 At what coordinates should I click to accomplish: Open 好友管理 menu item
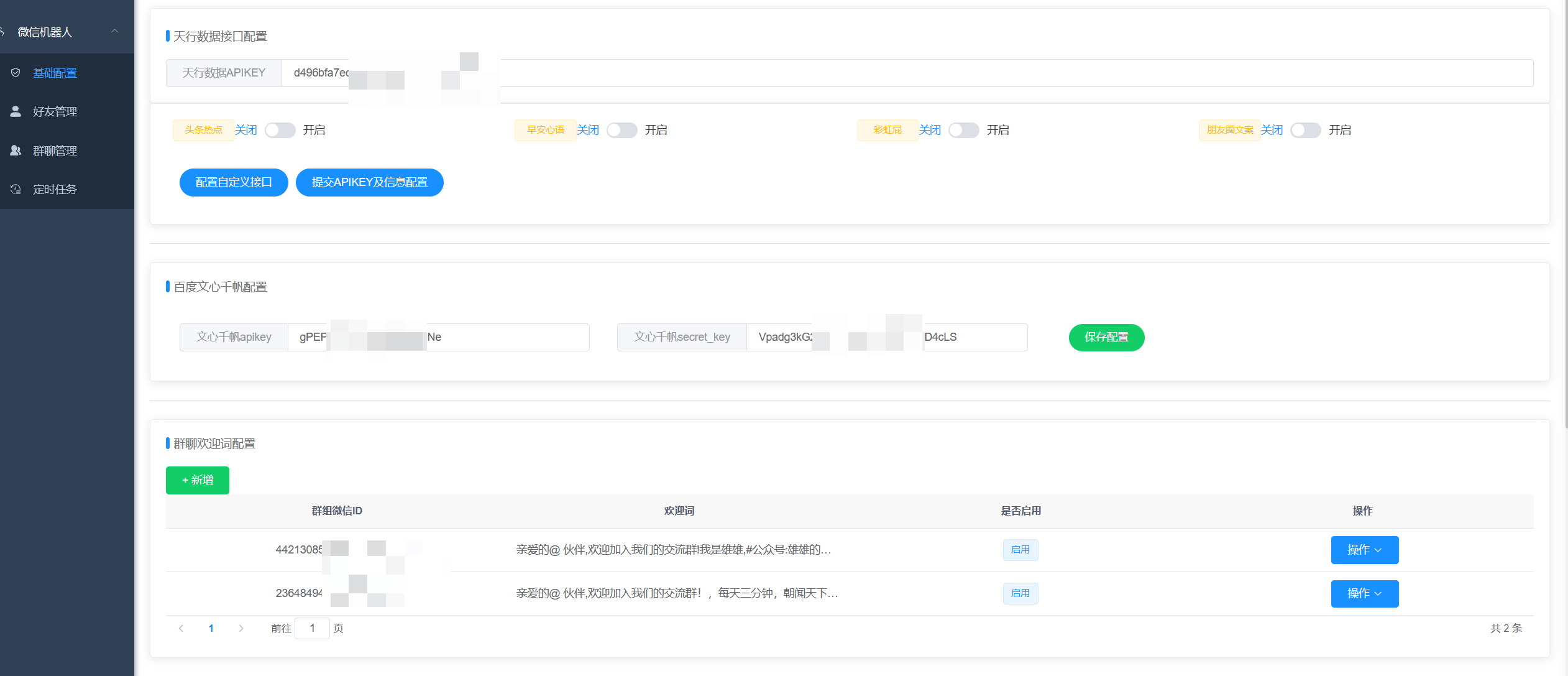coord(67,111)
